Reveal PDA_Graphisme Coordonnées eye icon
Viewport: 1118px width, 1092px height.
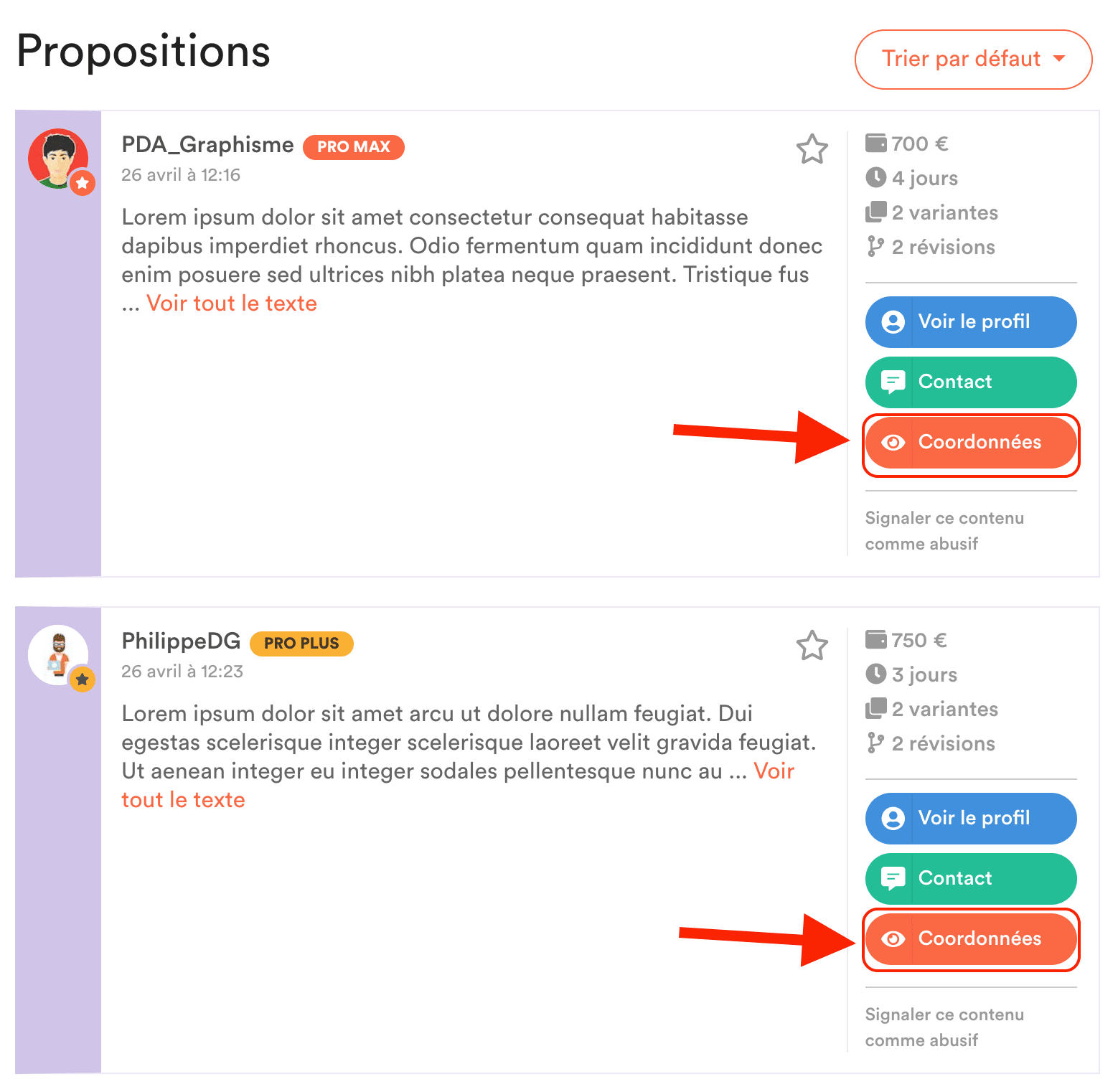[893, 443]
